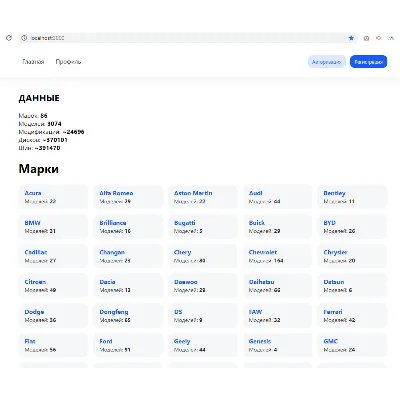
Task: Open the Bentley brand card
Action: pos(352,197)
